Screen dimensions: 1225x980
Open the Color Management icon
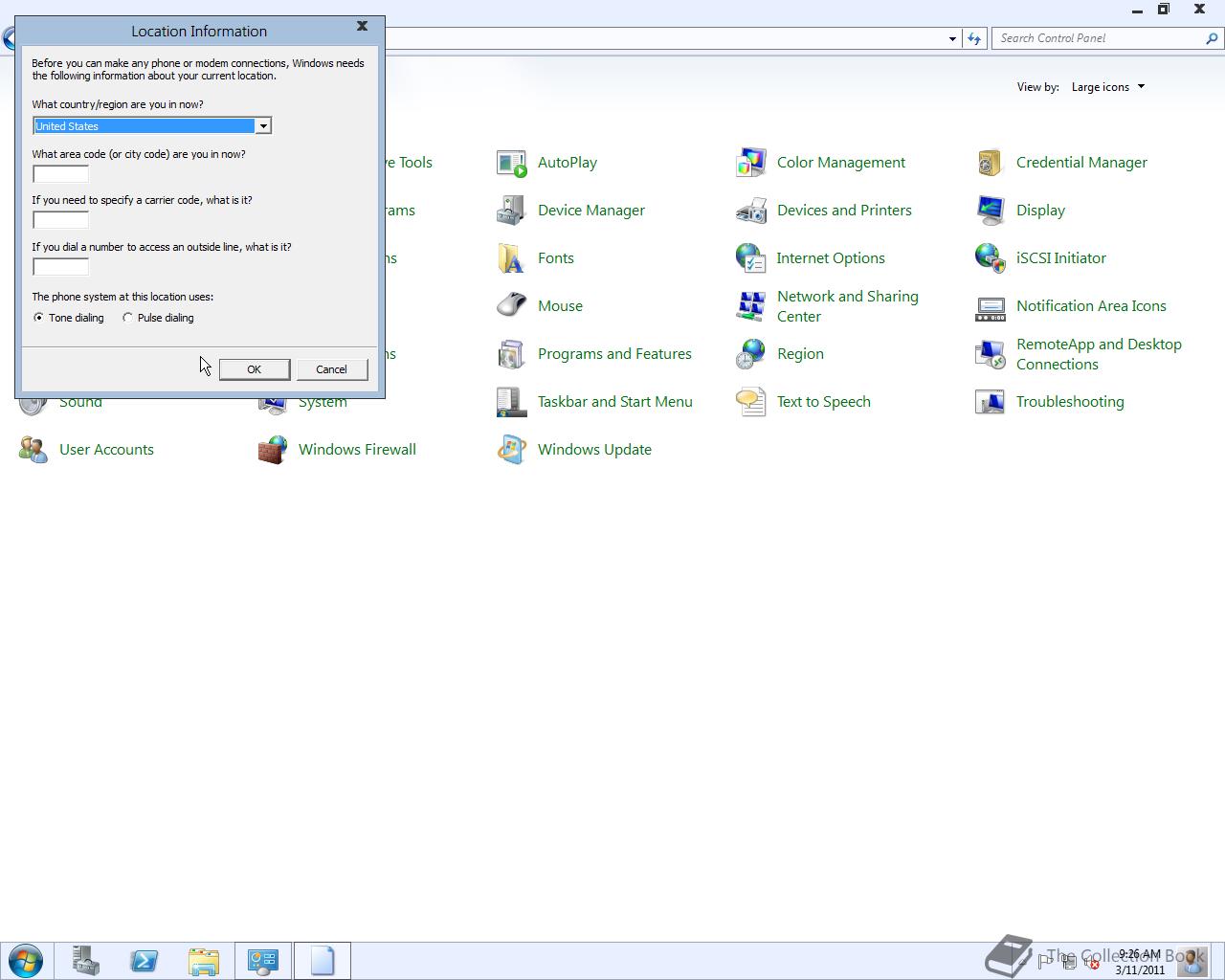[x=751, y=163]
